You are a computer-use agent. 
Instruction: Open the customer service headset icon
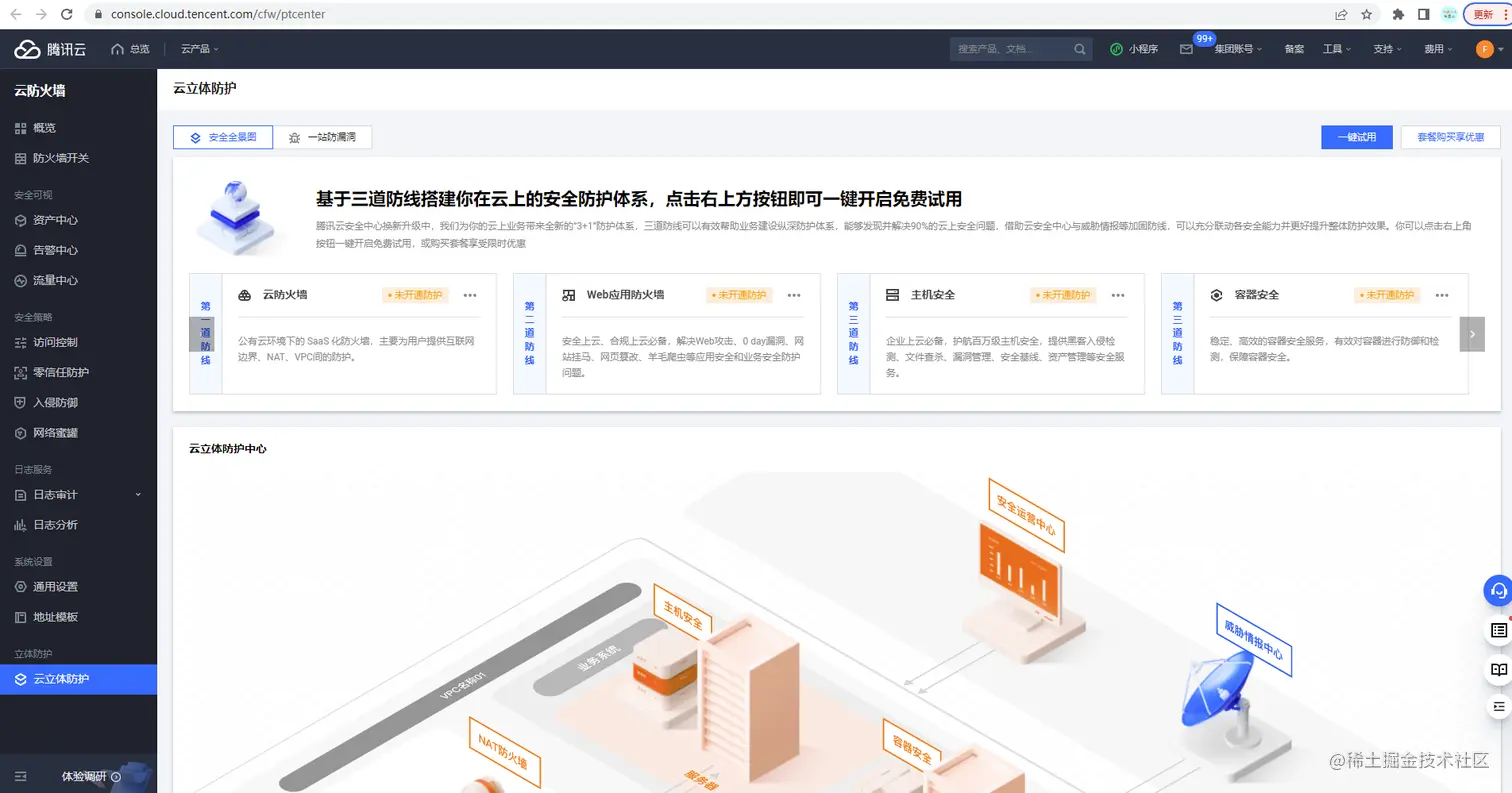(1497, 590)
